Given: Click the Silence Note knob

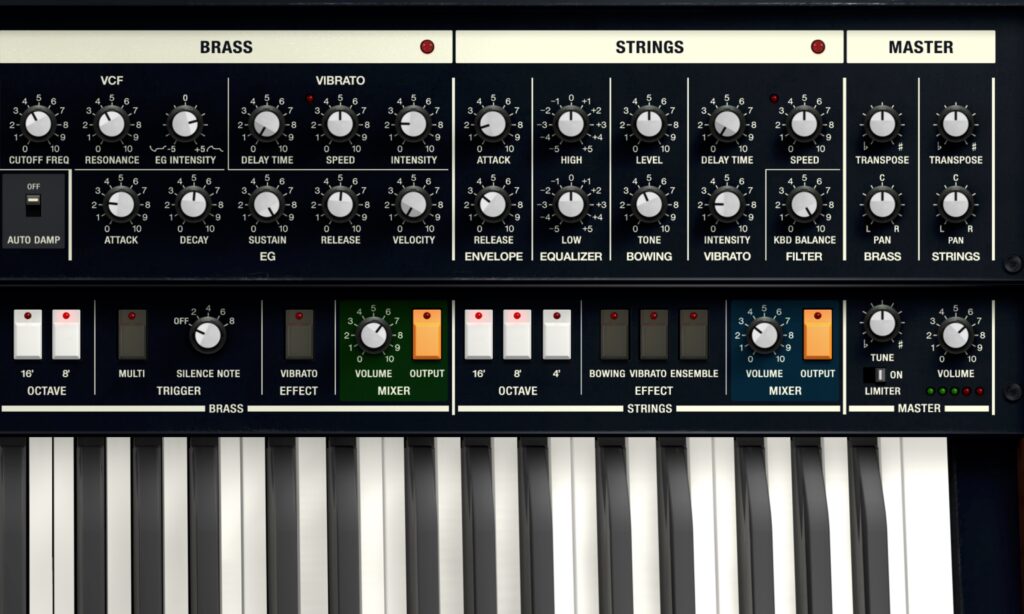Looking at the screenshot, I should click(207, 335).
